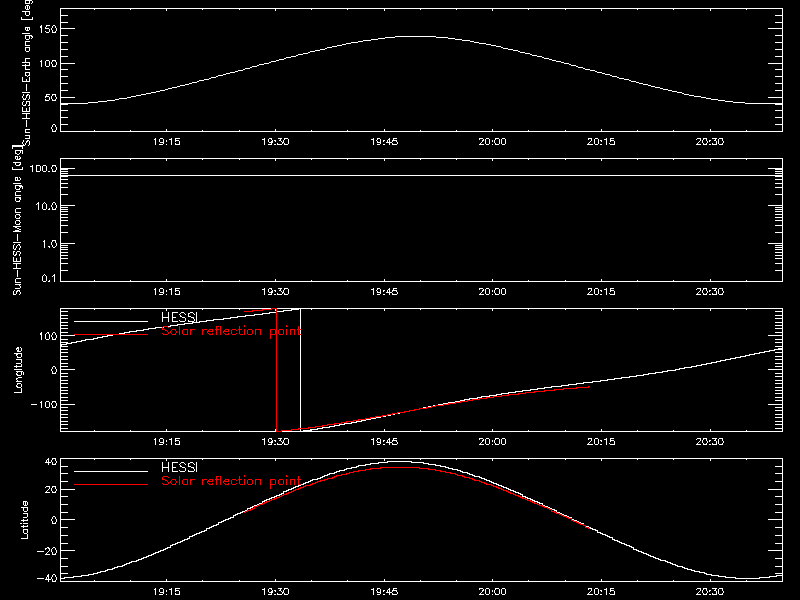Click HESSI legend label in Longitude plot

(179, 317)
